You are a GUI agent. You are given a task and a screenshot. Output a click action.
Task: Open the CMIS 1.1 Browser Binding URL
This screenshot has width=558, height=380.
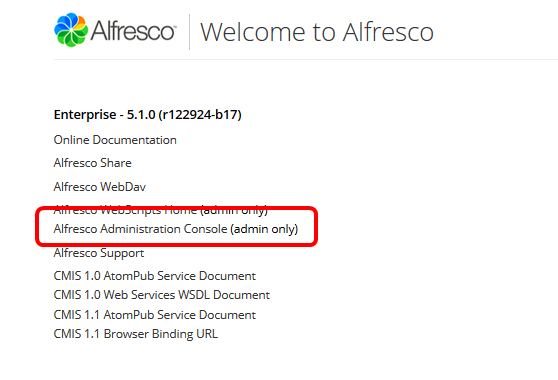[x=136, y=334]
